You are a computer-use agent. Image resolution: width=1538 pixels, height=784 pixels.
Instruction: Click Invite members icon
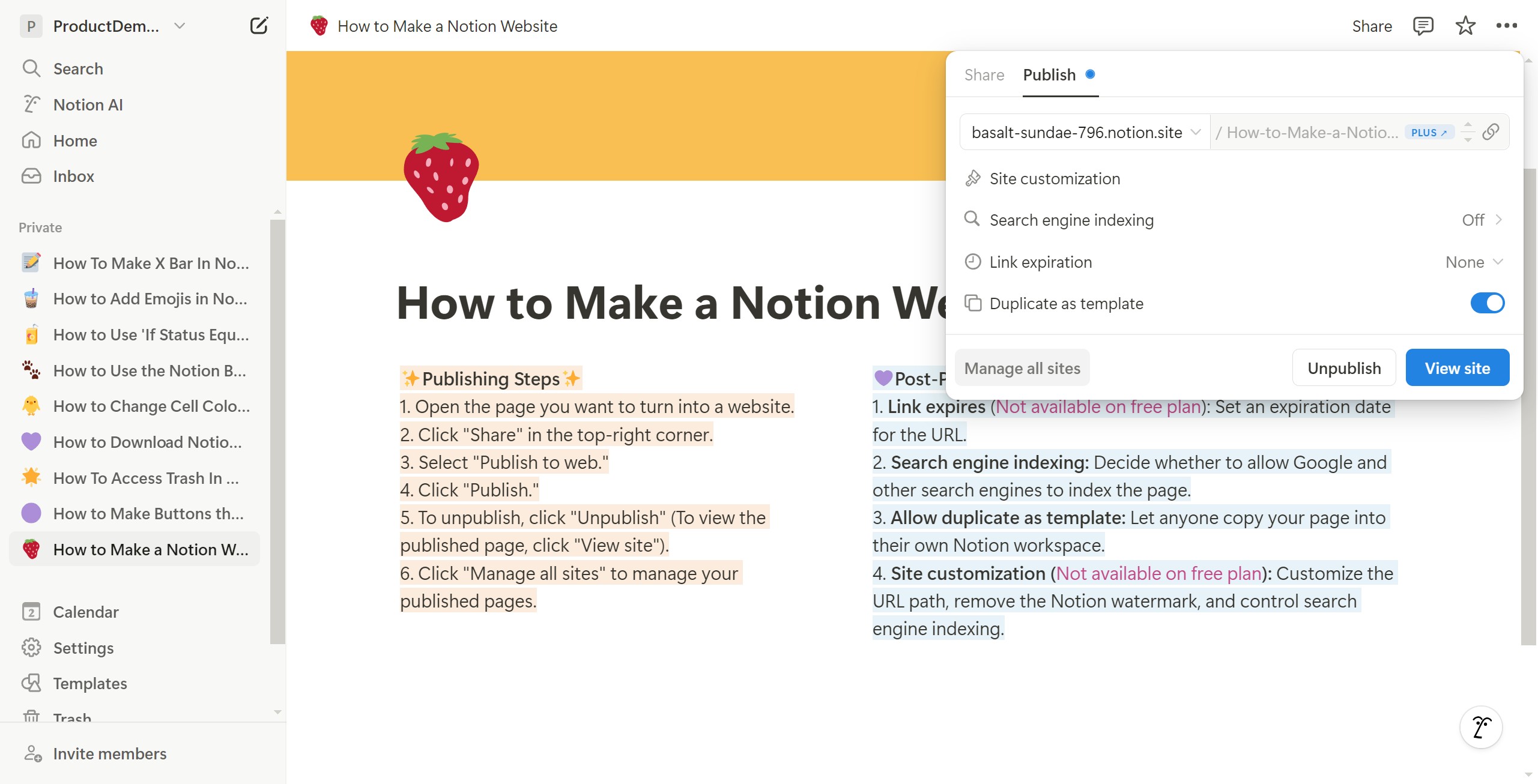(32, 753)
